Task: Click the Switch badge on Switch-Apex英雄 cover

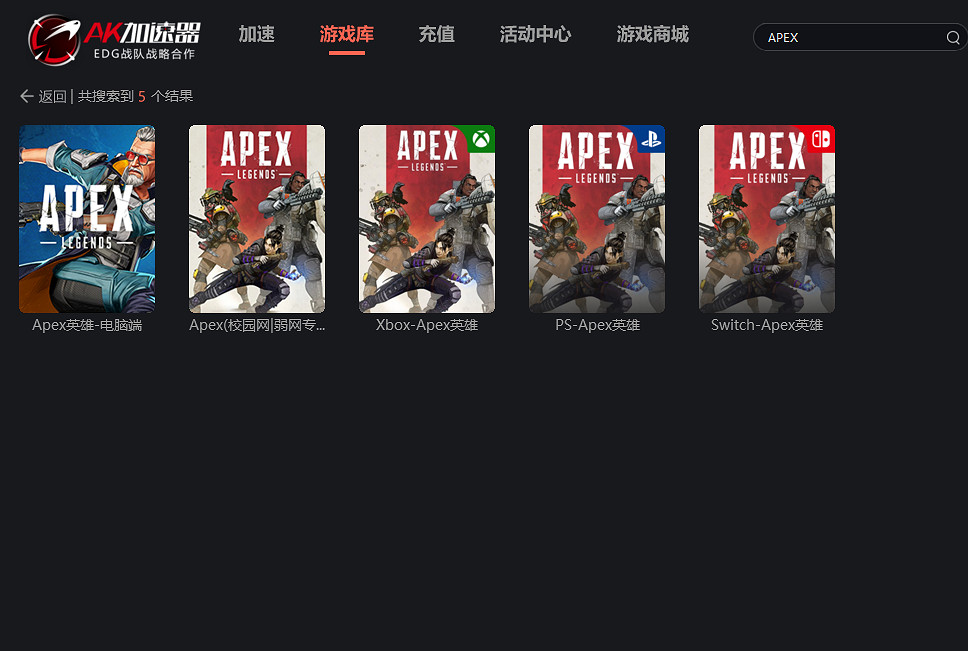Action: pyautogui.click(x=821, y=139)
